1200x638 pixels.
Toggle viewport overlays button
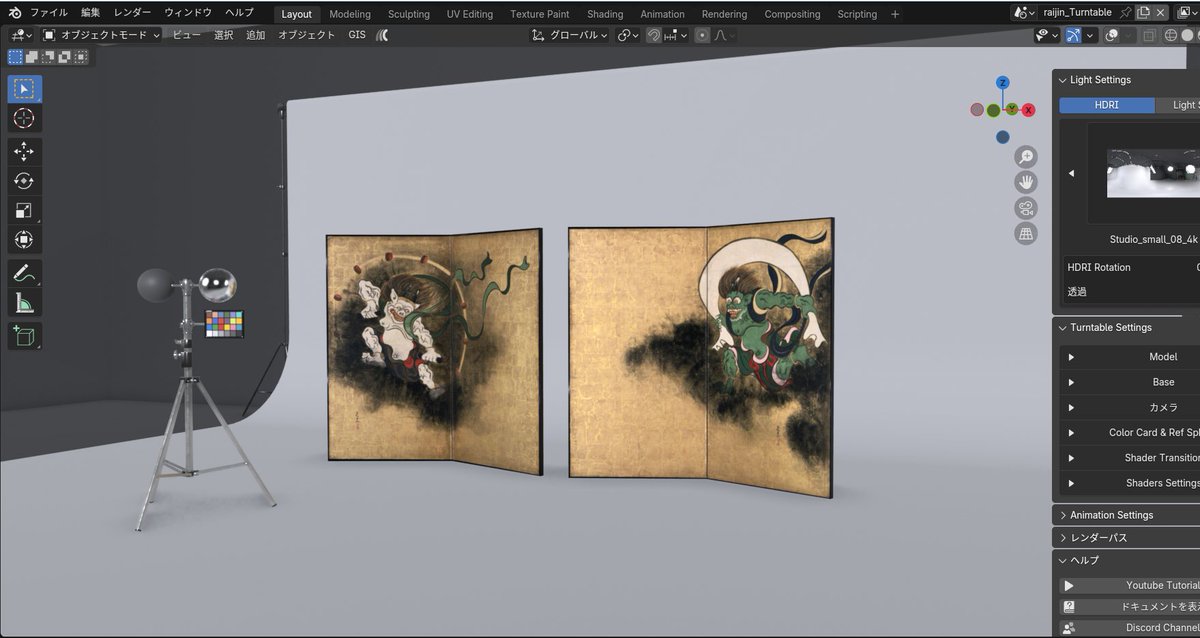[1111, 35]
